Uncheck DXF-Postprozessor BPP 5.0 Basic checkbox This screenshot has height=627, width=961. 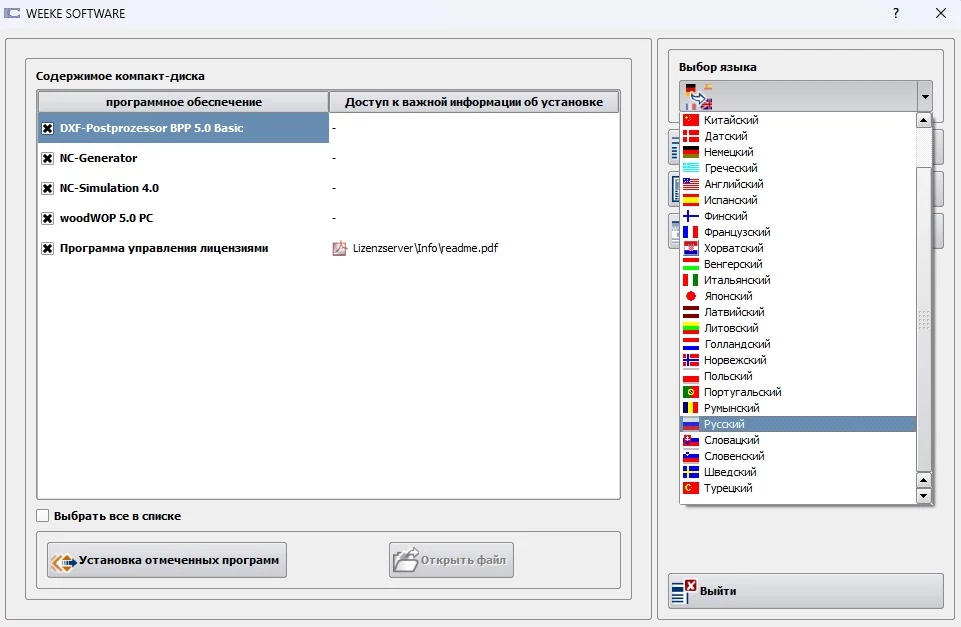coord(47,128)
